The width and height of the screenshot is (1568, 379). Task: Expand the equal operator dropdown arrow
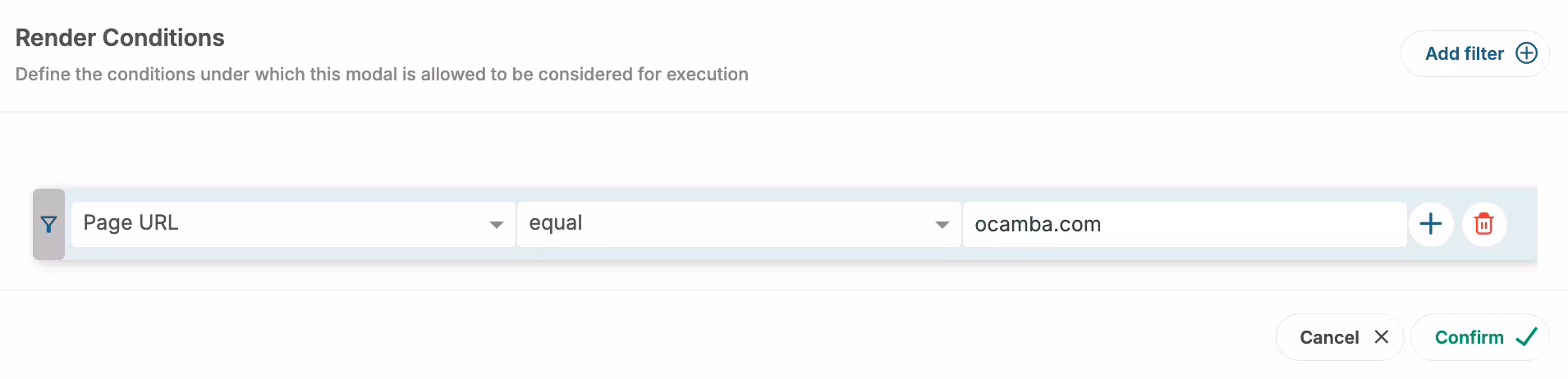(x=942, y=225)
